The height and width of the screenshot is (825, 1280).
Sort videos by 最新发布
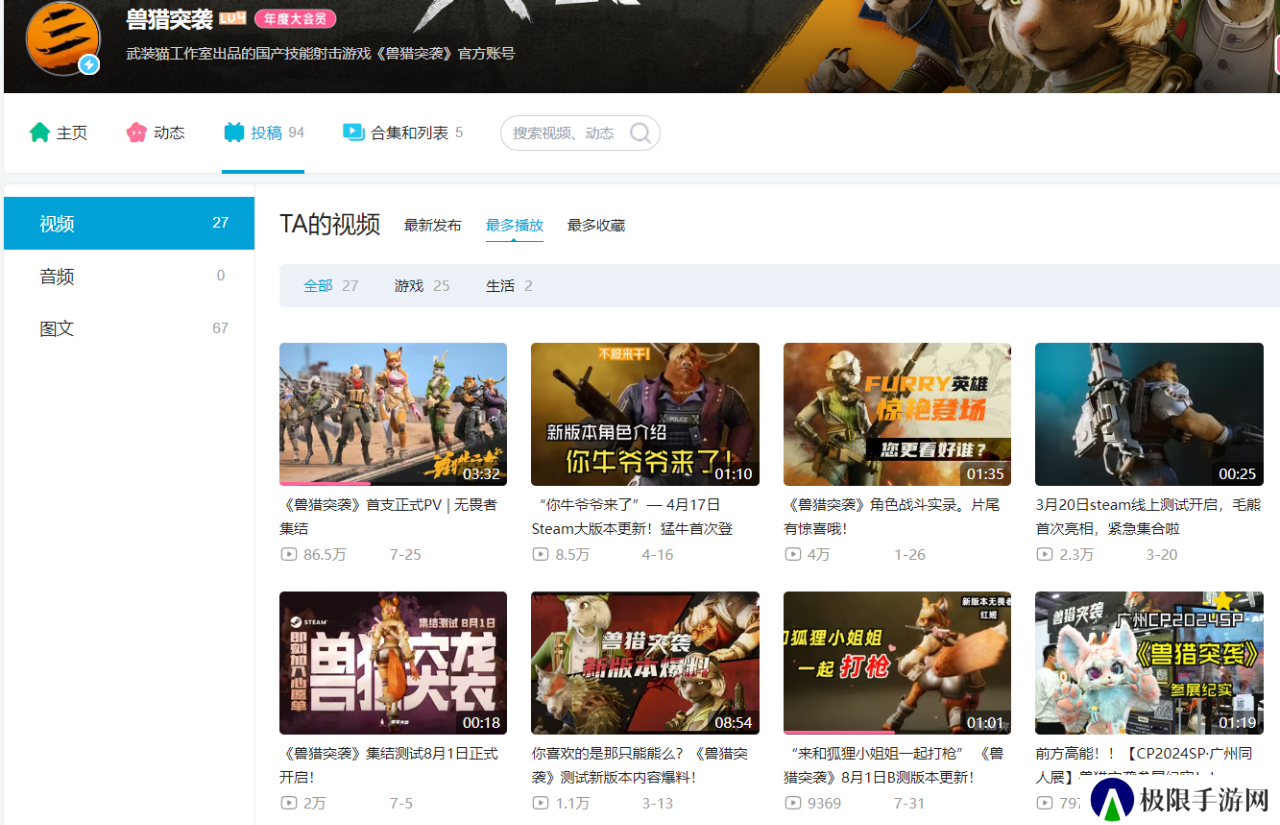coord(433,226)
